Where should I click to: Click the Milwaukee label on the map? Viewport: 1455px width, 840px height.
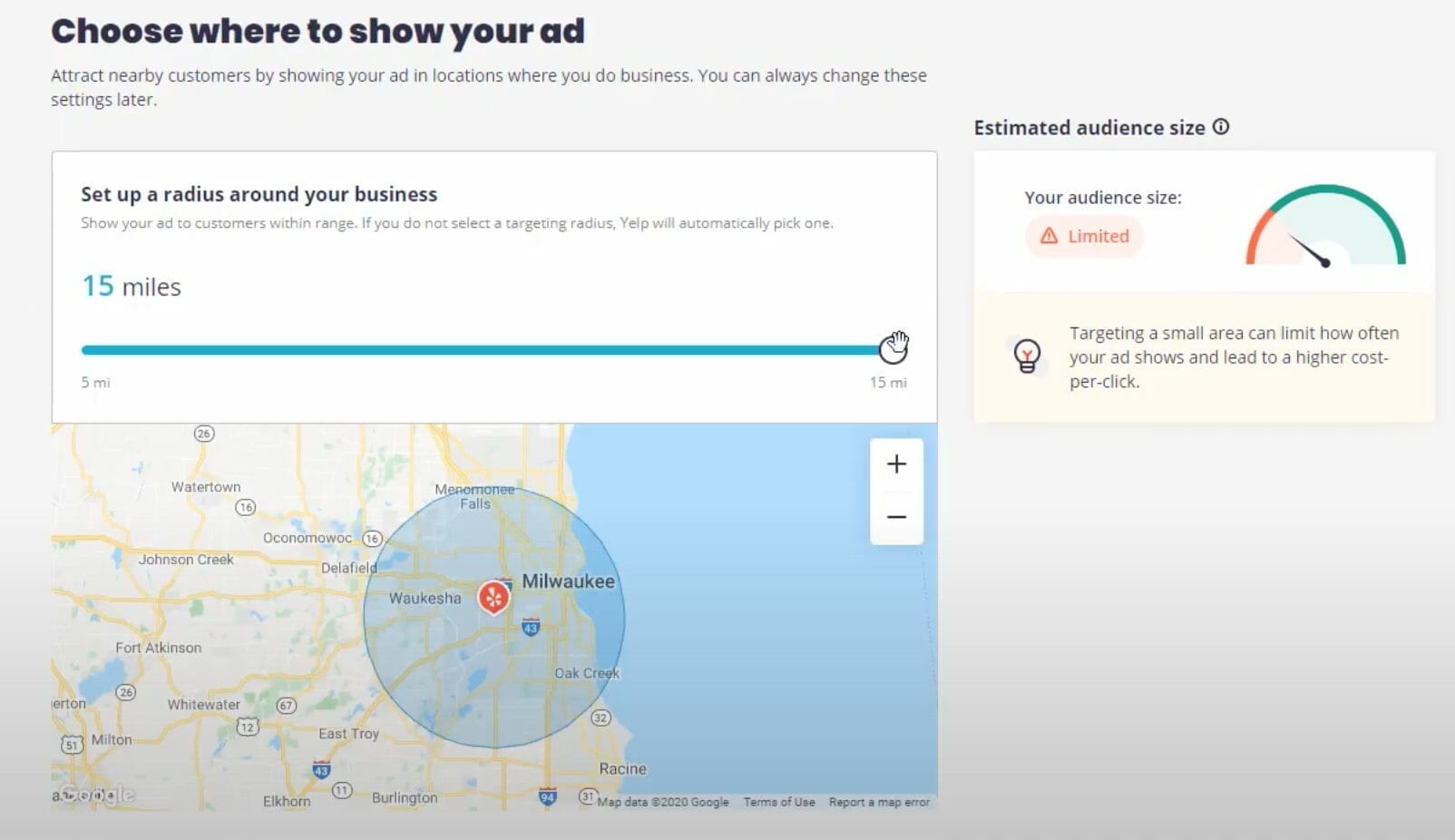[x=568, y=581]
